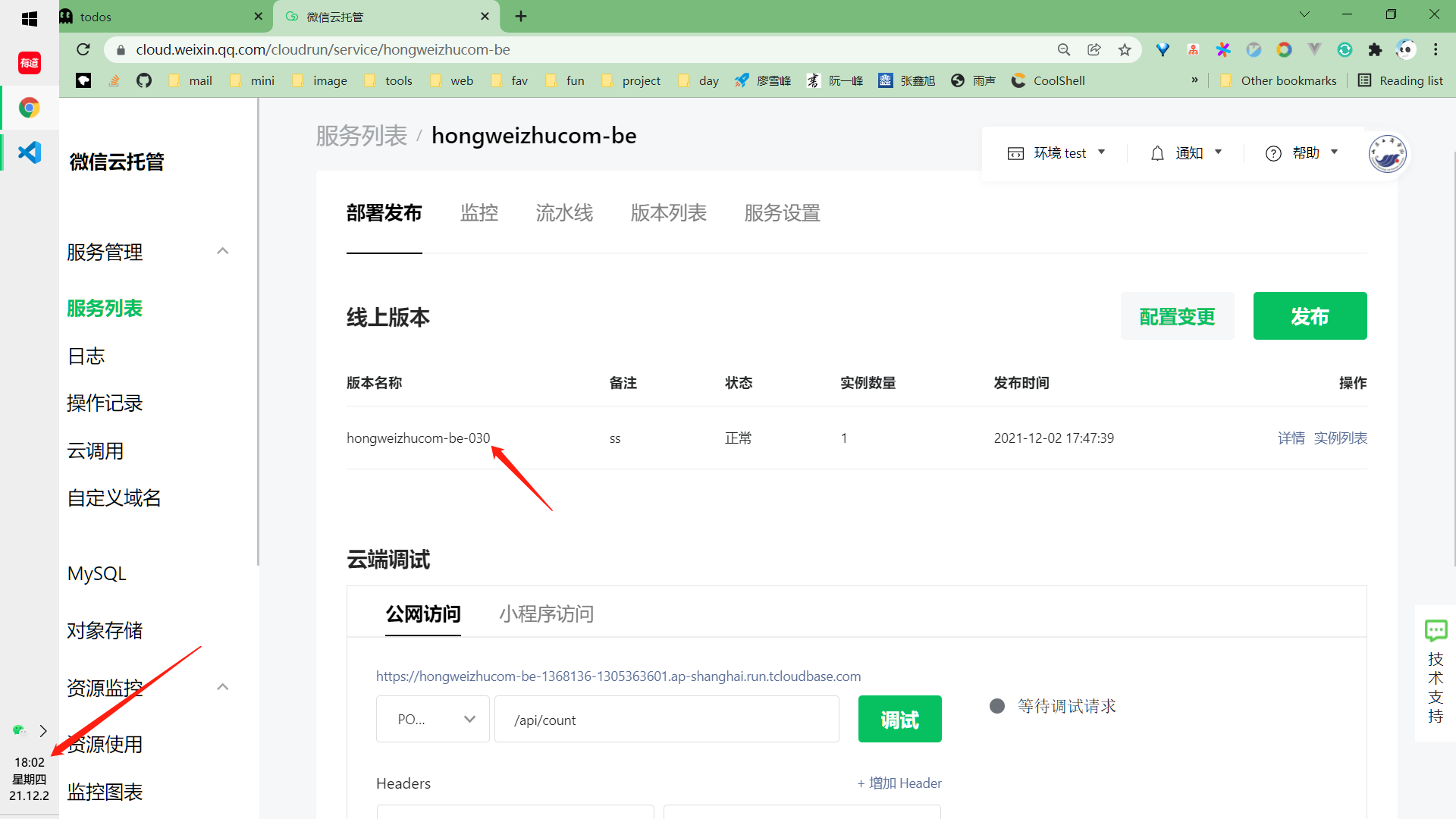Click the tech support chat icon

click(x=1436, y=630)
